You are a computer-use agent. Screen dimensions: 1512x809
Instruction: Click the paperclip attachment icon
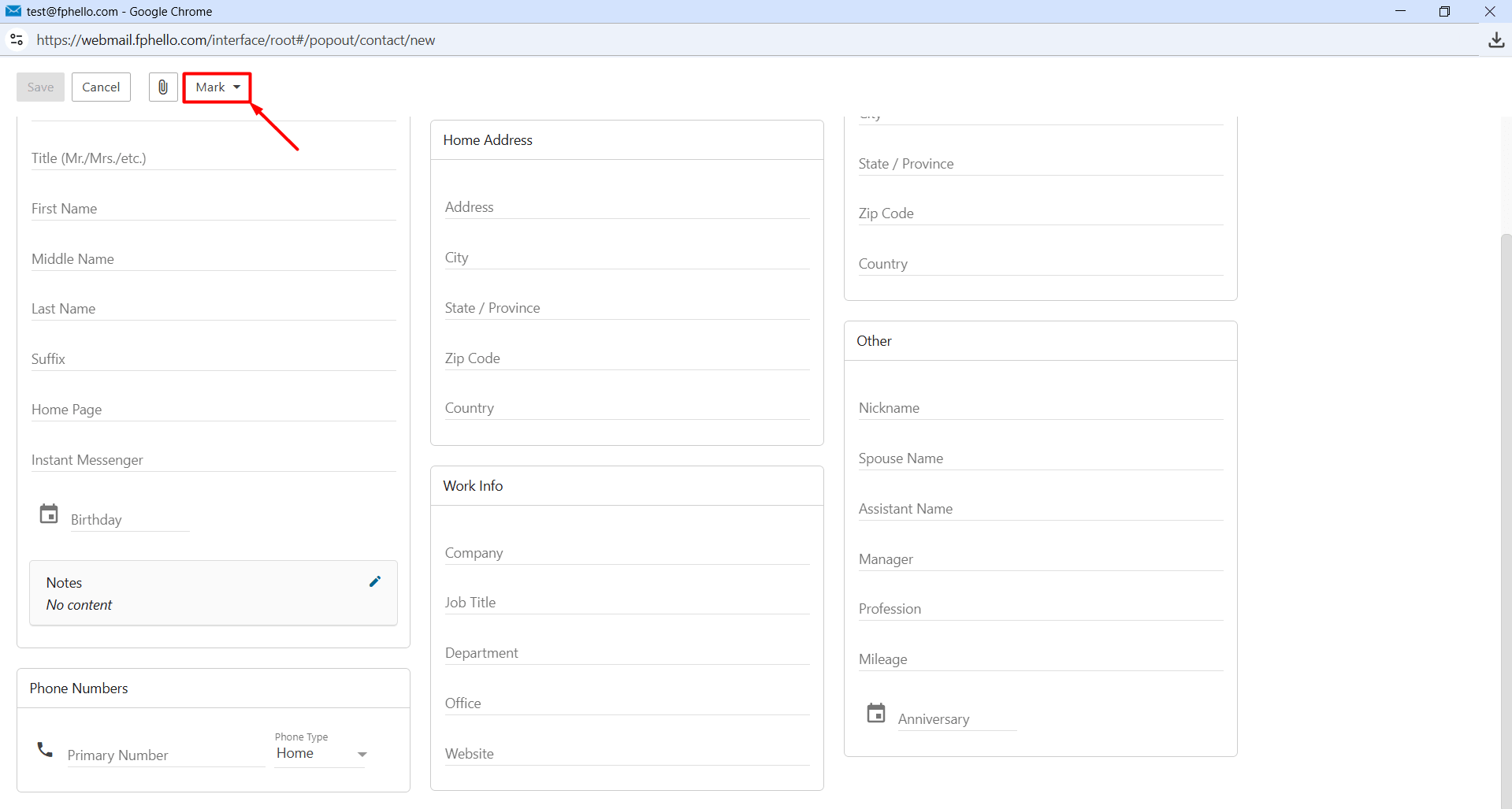coord(163,87)
